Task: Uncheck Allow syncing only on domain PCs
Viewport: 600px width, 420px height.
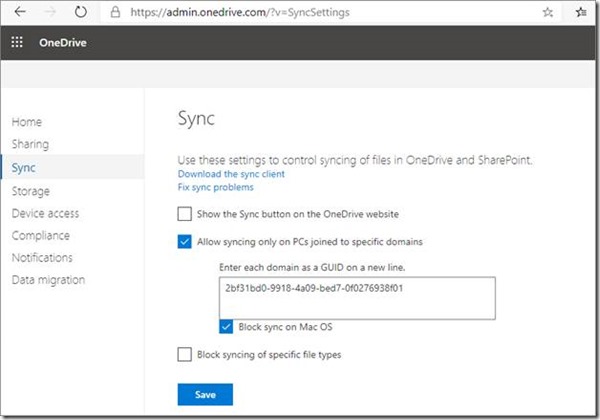Action: point(184,241)
